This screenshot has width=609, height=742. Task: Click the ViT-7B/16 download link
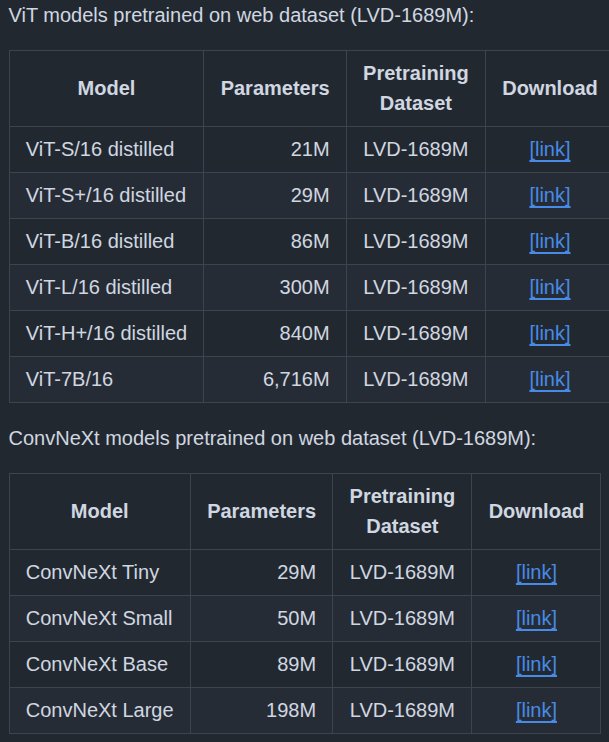coord(549,380)
